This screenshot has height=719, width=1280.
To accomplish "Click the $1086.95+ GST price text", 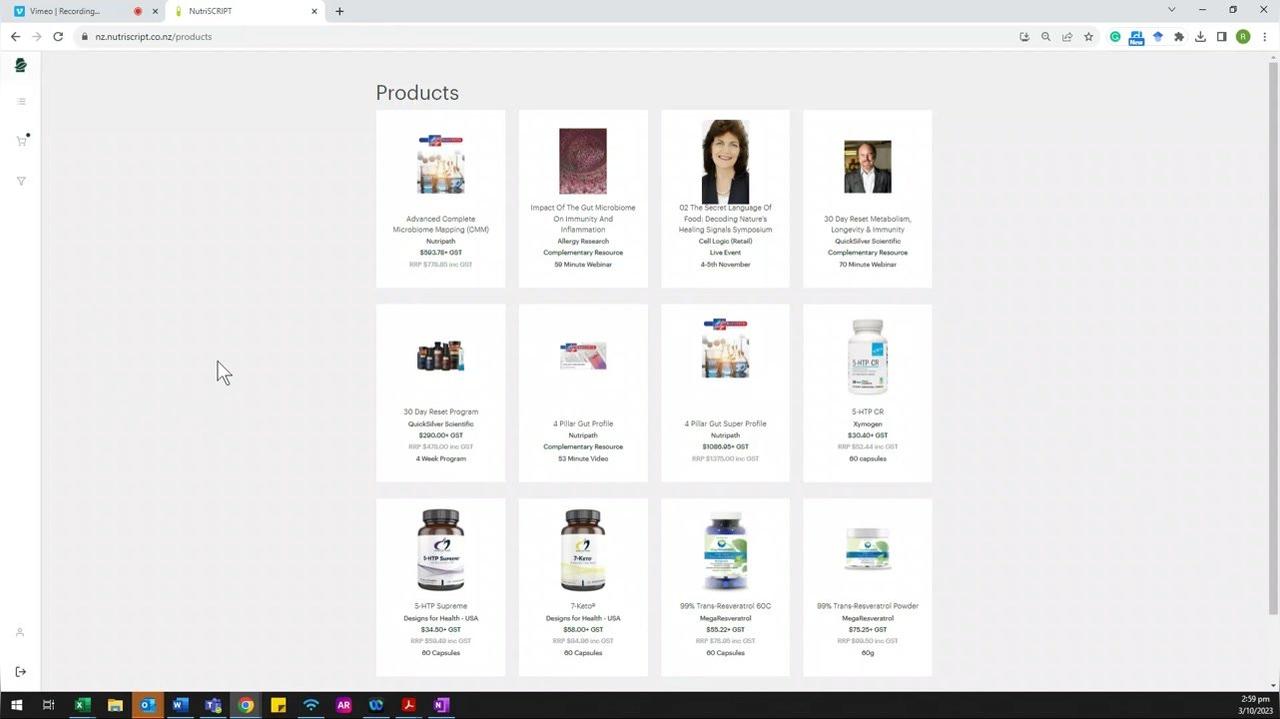I will click(x=725, y=447).
